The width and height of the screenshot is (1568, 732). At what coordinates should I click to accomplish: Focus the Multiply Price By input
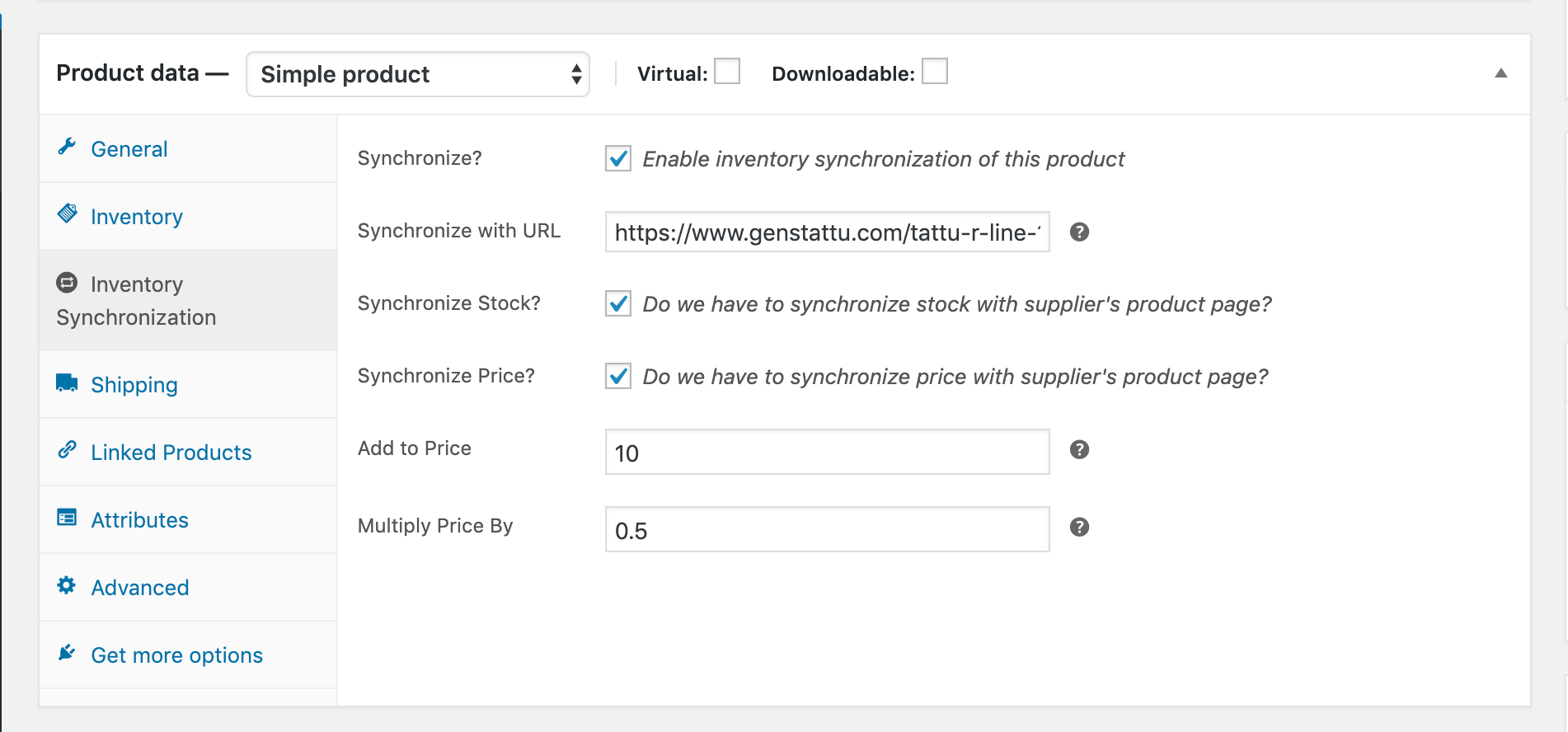827,529
